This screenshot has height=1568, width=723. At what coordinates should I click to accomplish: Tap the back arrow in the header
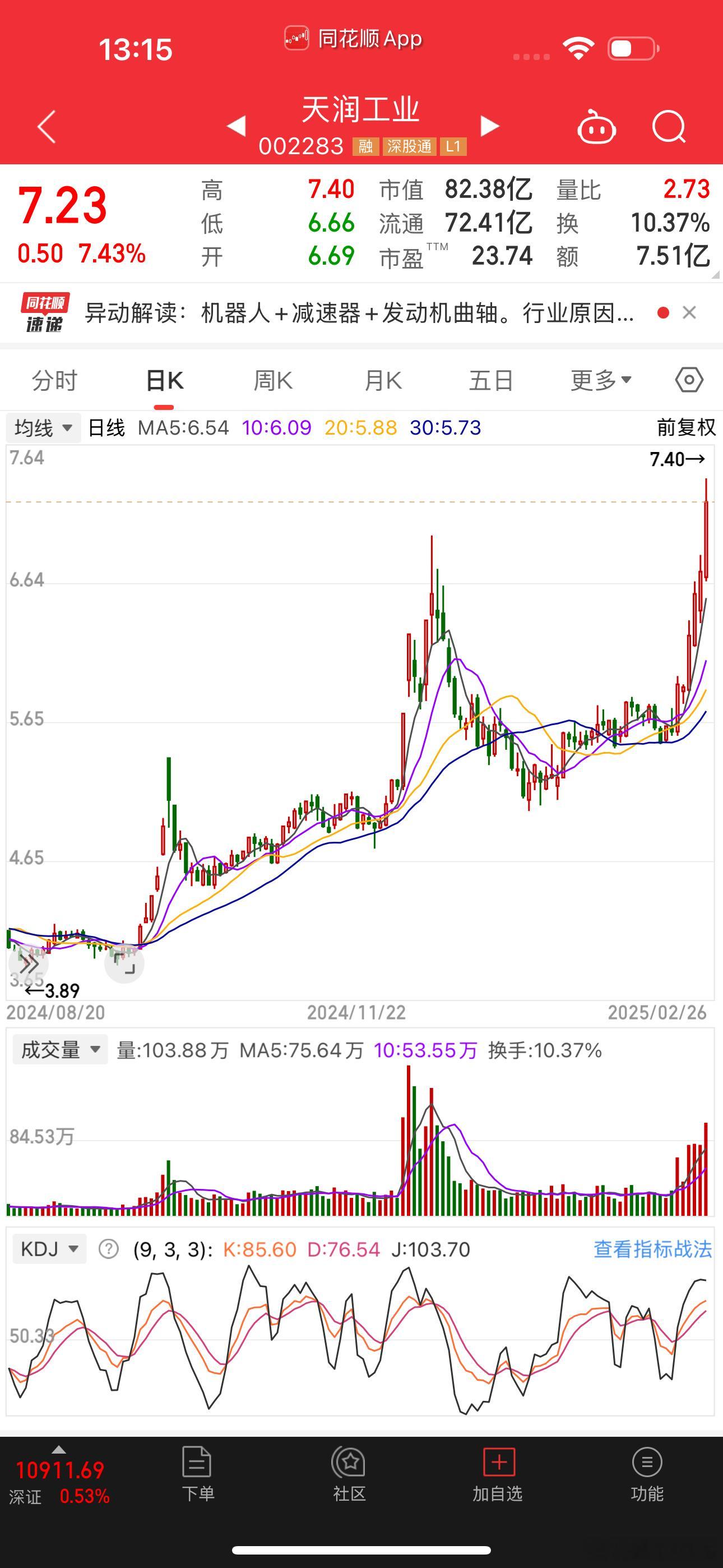point(47,127)
